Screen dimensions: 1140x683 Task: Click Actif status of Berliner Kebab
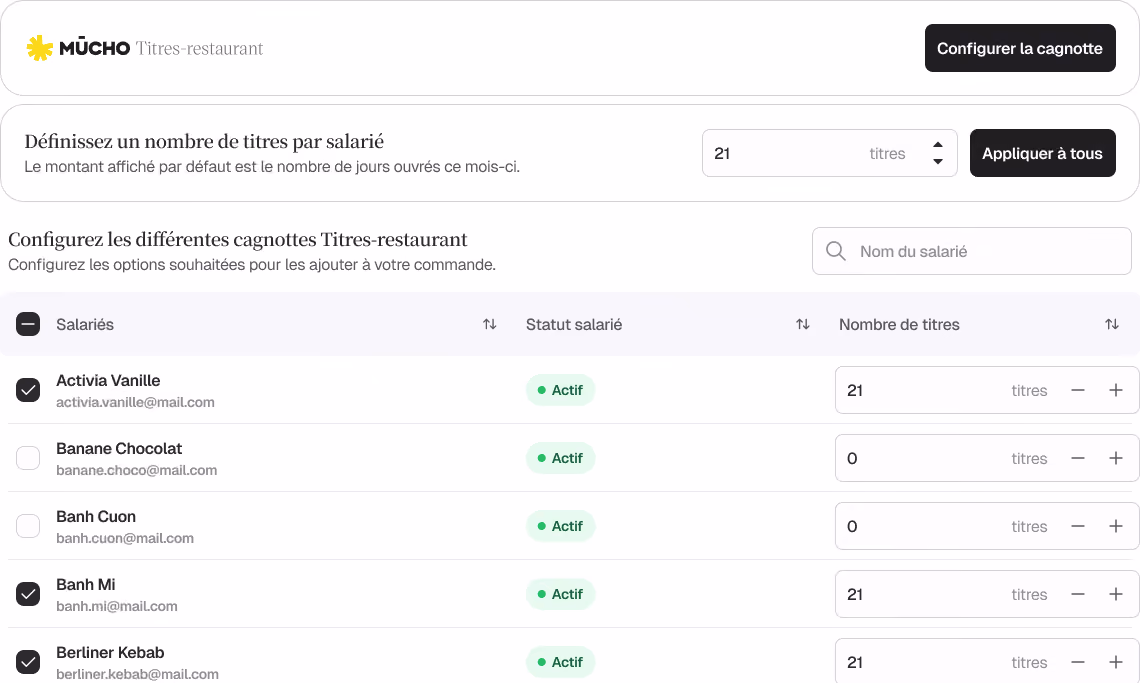click(x=561, y=662)
